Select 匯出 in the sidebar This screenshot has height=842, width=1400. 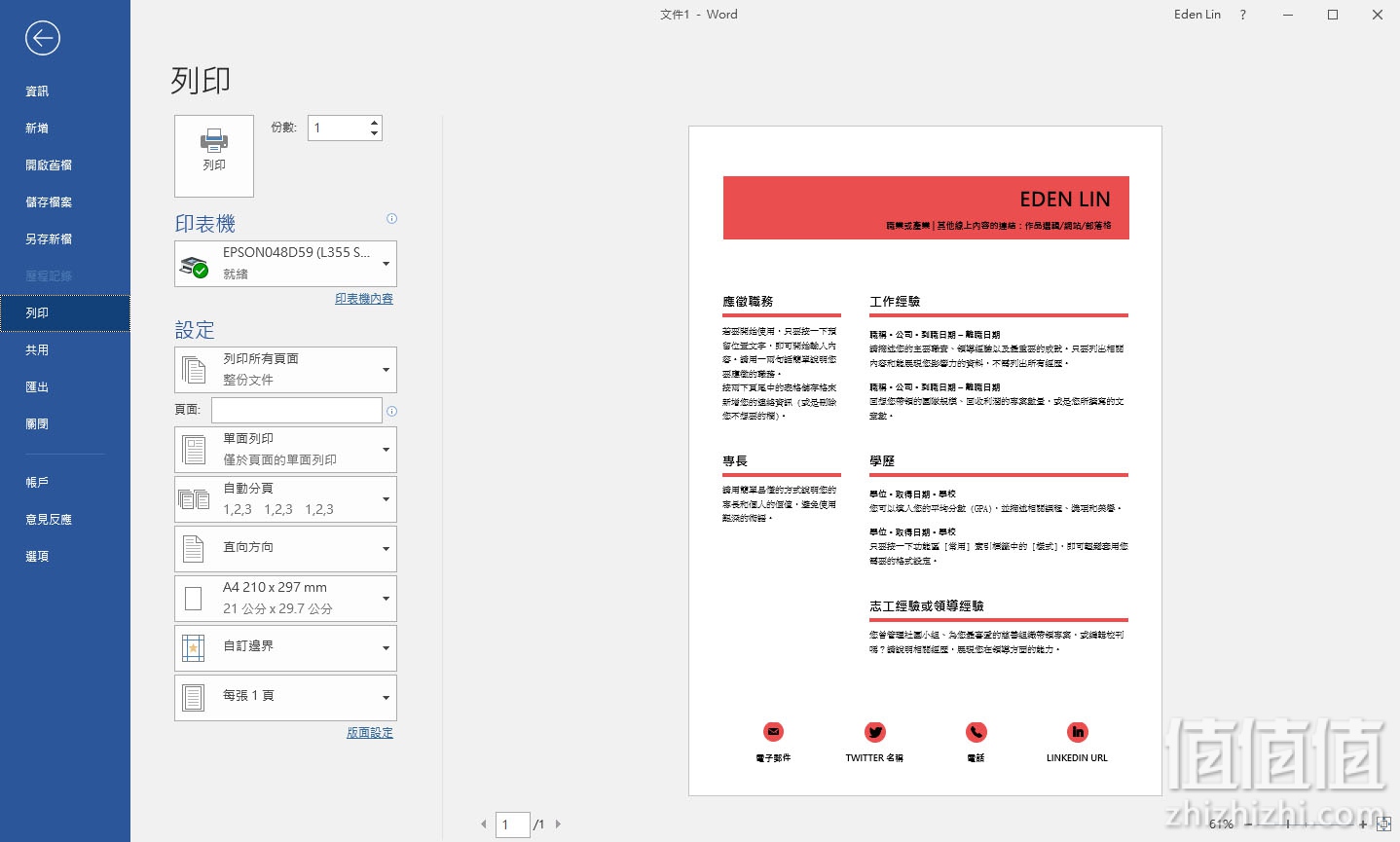(65, 387)
